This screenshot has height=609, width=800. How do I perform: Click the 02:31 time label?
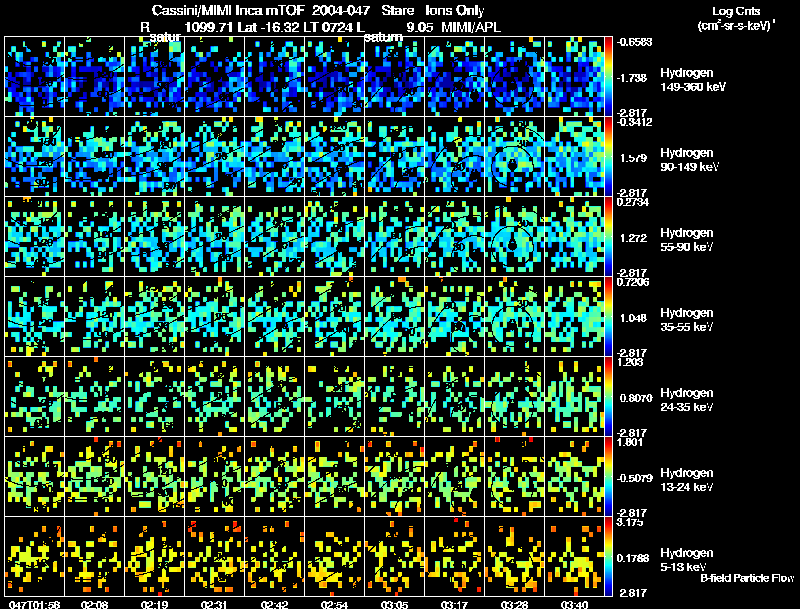pyautogui.click(x=214, y=604)
